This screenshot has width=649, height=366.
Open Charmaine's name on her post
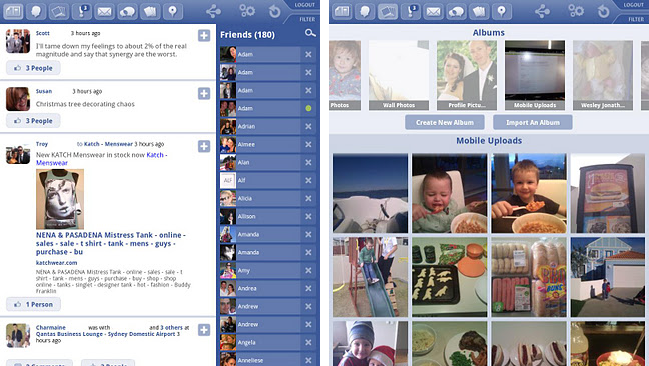point(50,327)
